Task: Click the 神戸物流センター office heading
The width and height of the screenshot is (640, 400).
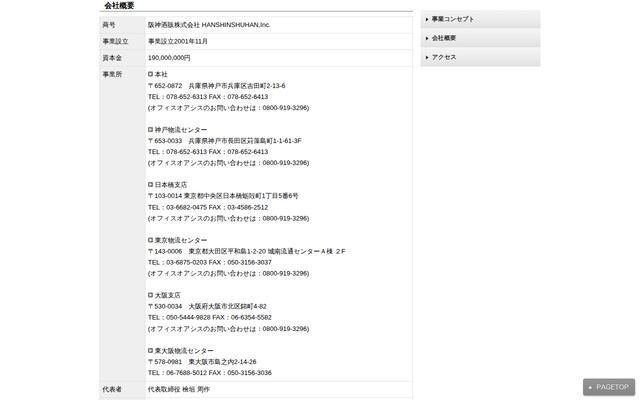Action: tap(178, 130)
